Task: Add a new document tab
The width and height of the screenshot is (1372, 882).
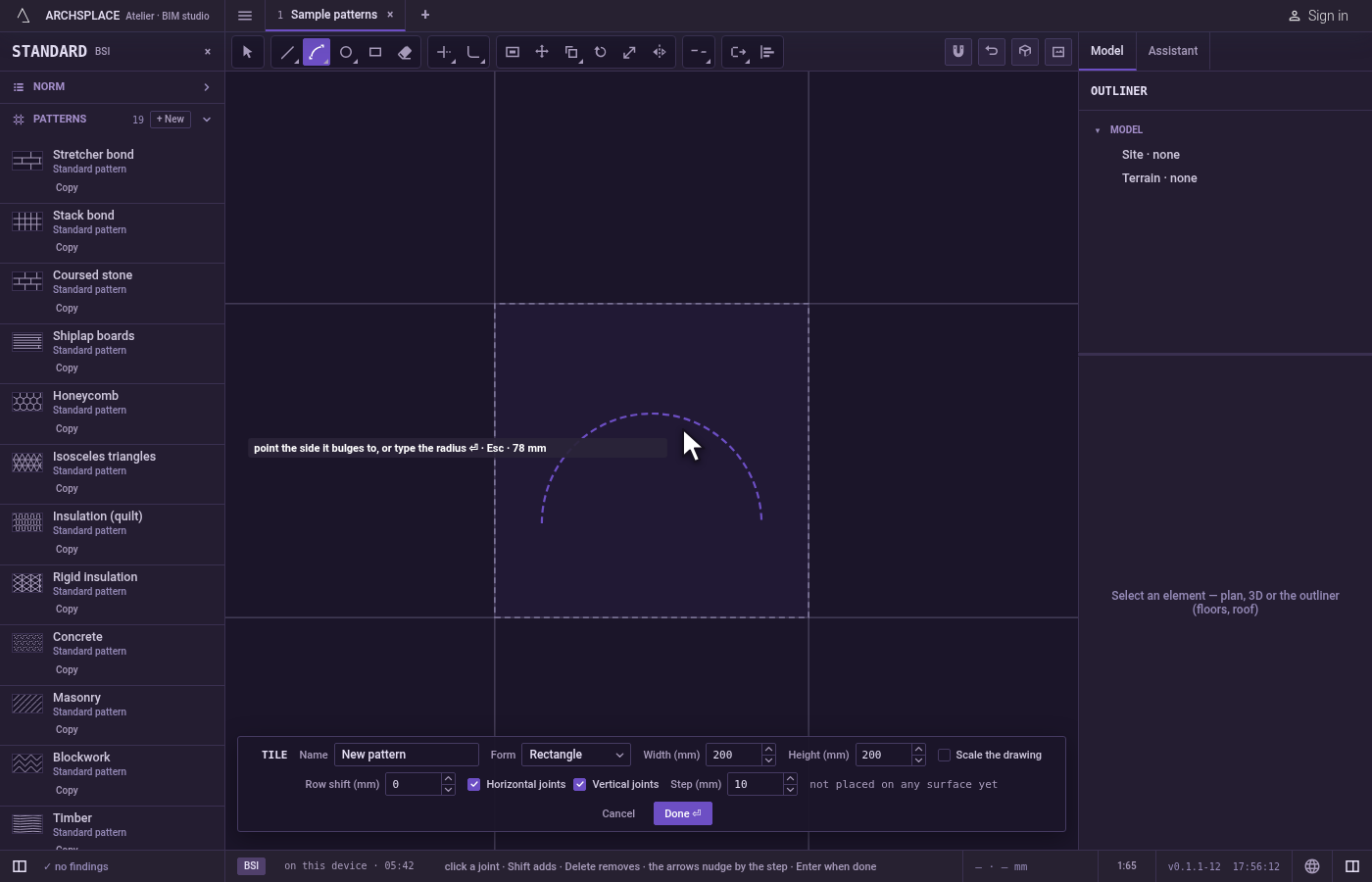Action: pyautogui.click(x=425, y=15)
